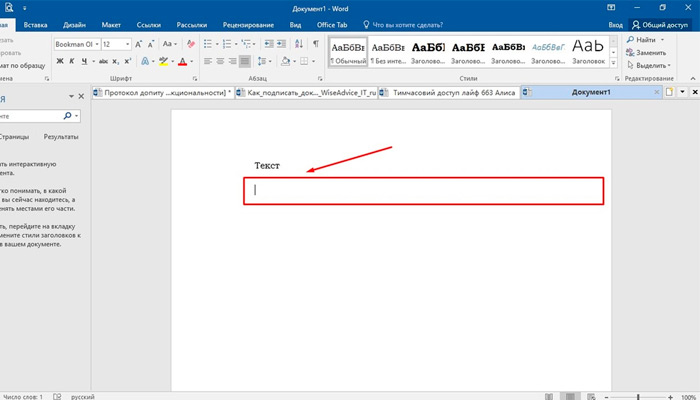The width and height of the screenshot is (700, 400).
Task: Increase paragraph indent
Action: tap(281, 44)
